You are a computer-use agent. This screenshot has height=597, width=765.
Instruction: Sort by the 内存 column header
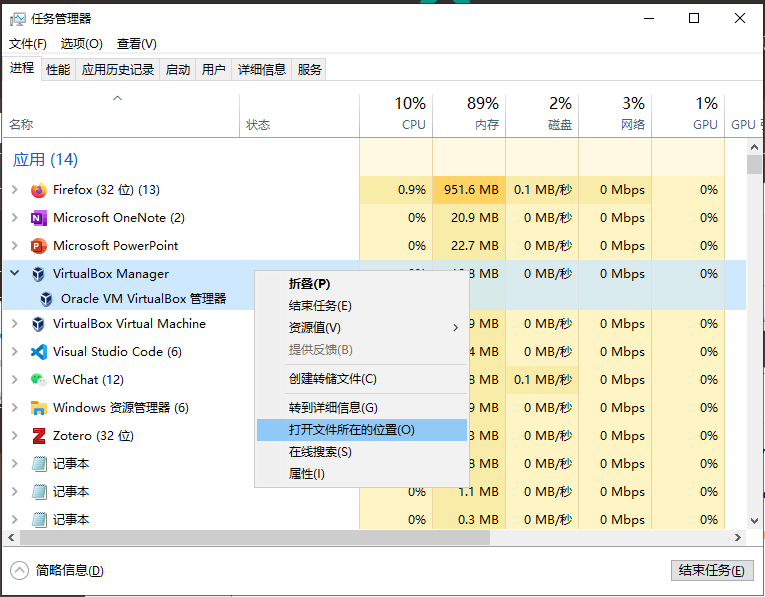(x=469, y=115)
